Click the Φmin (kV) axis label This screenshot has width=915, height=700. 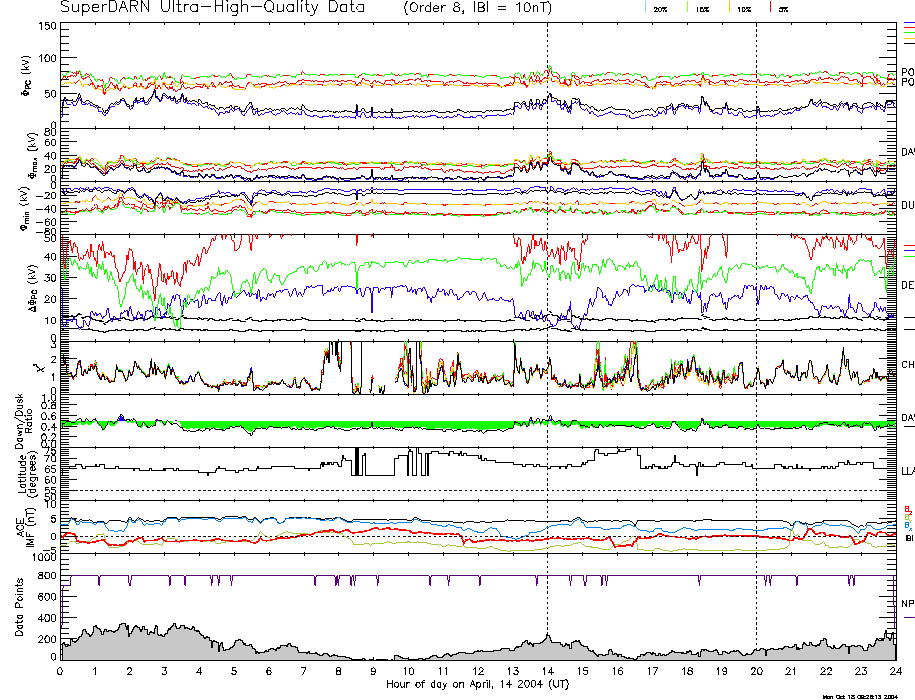click(x=26, y=208)
